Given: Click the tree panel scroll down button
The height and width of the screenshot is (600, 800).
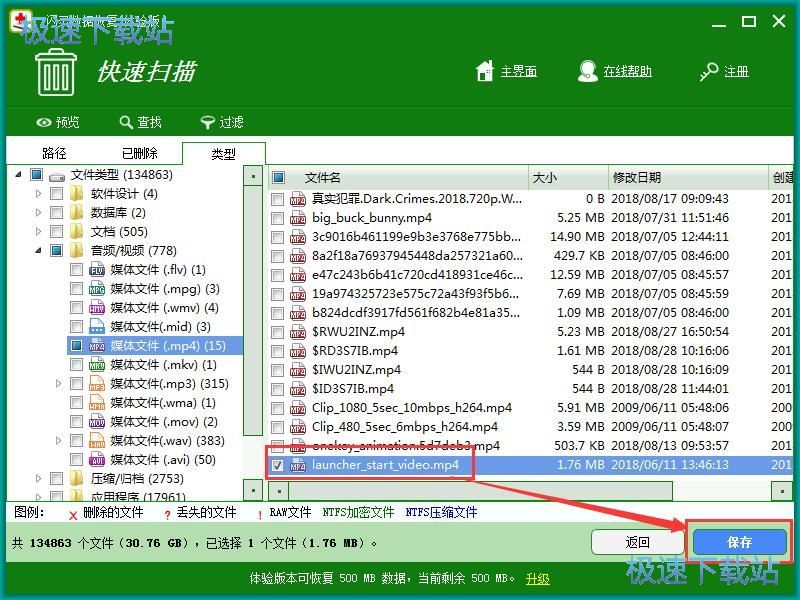Looking at the screenshot, I should 253,491.
